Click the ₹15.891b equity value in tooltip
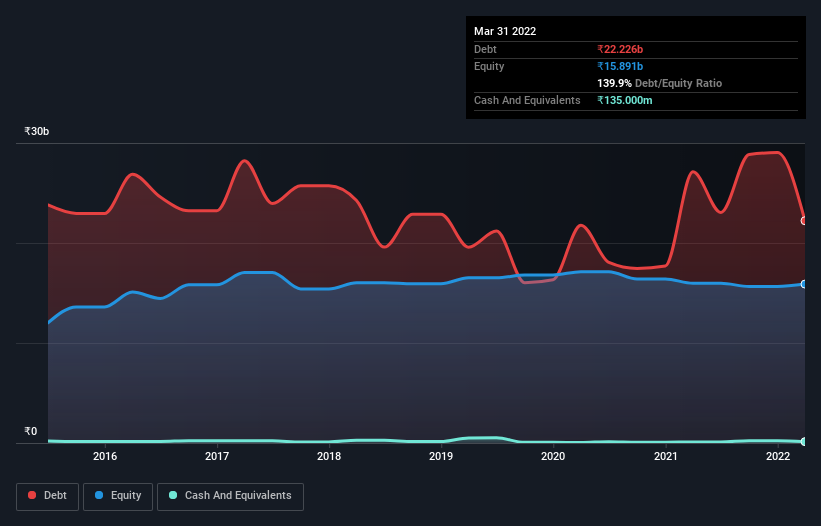This screenshot has height=526, width=821. 620,66
